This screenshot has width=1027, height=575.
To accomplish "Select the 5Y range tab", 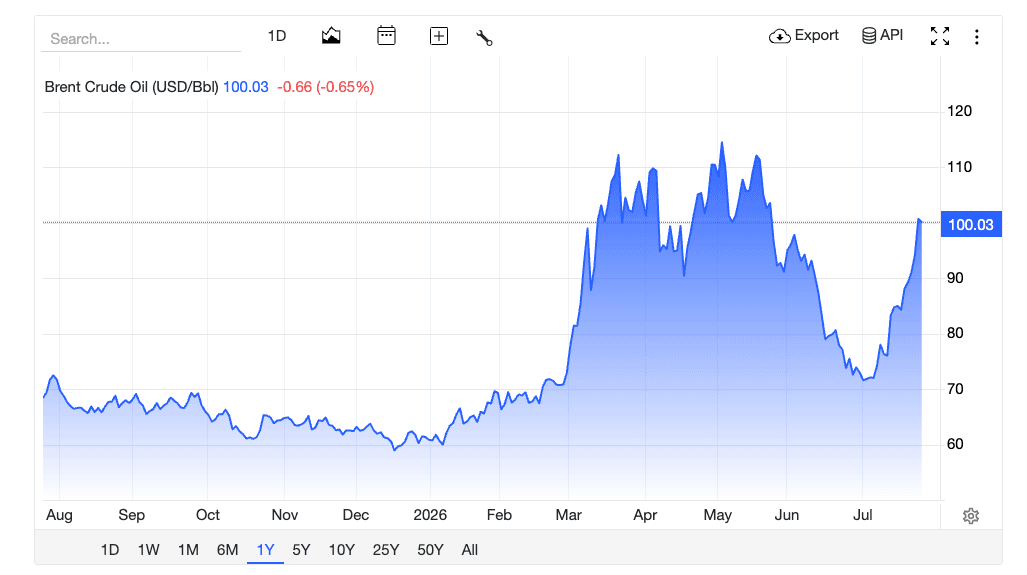I will pyautogui.click(x=301, y=549).
